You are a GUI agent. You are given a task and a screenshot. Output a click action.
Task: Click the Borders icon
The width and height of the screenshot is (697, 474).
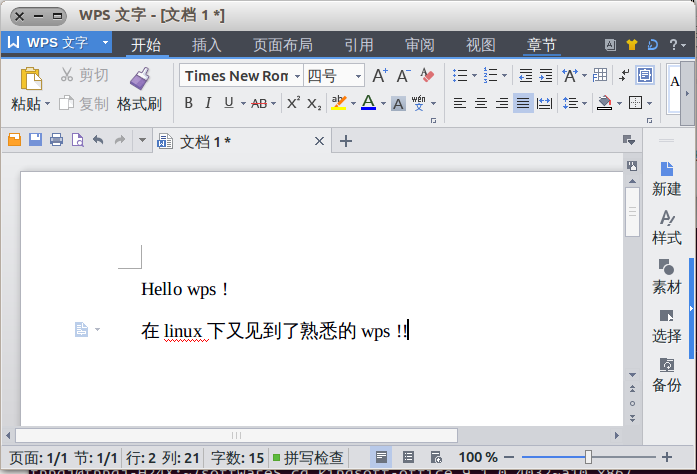click(x=635, y=103)
